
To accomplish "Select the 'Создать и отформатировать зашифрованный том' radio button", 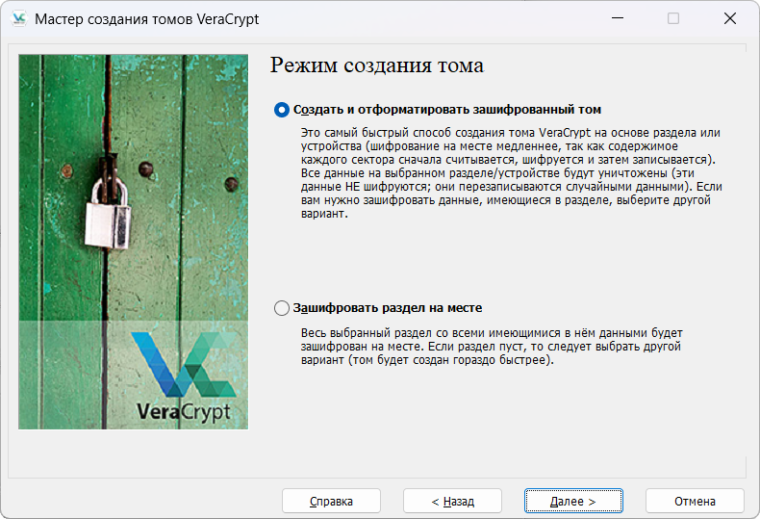I will coord(282,110).
